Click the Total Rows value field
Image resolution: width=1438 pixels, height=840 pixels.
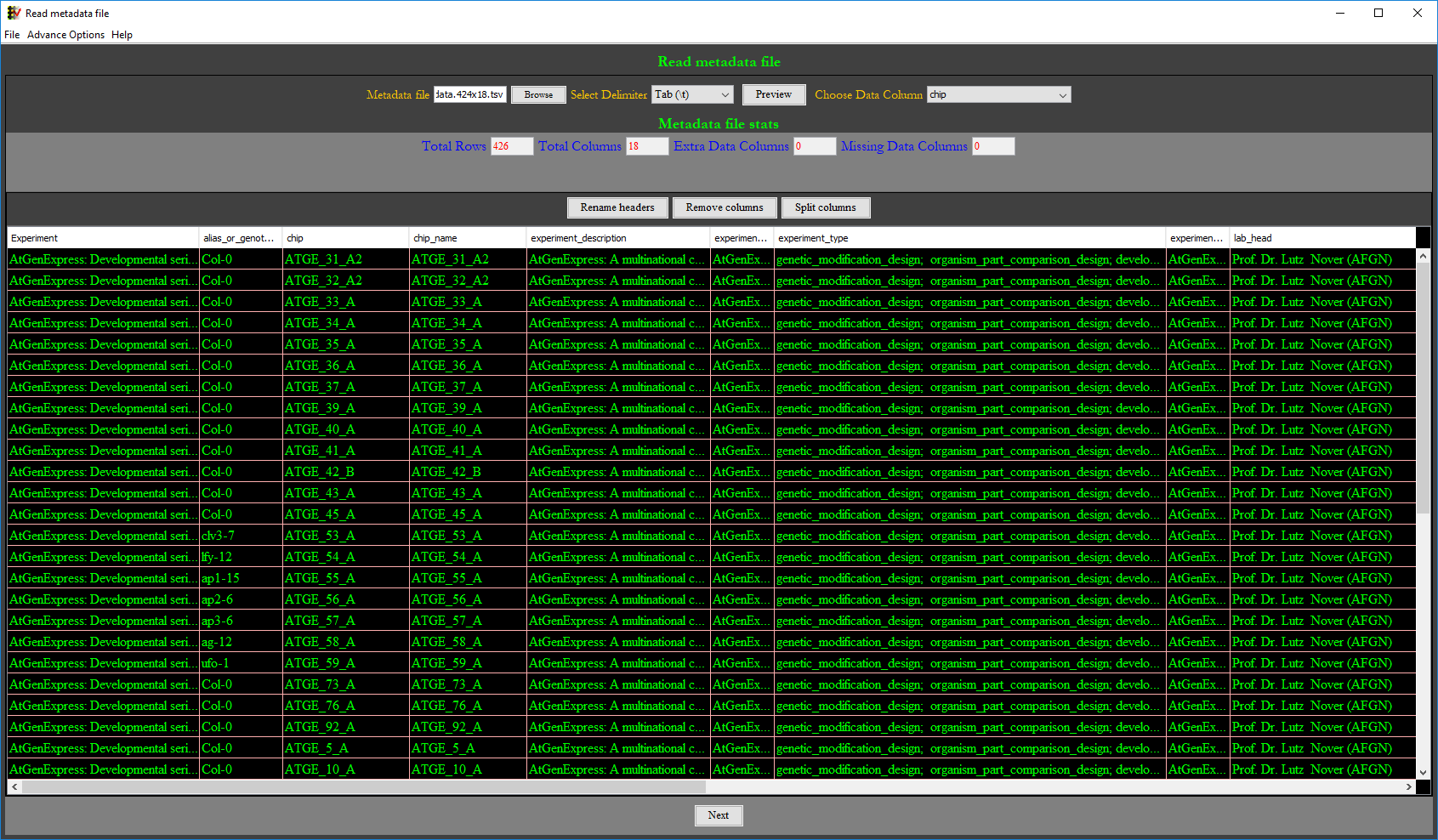point(511,146)
